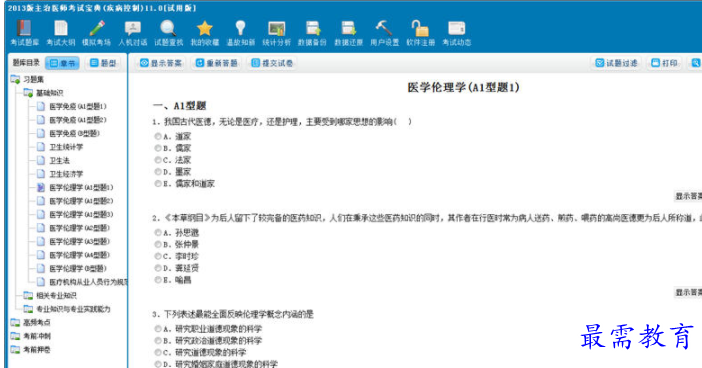Open 医学免疫 (A1型题1) in tree
The height and width of the screenshot is (368, 702).
(x=72, y=107)
